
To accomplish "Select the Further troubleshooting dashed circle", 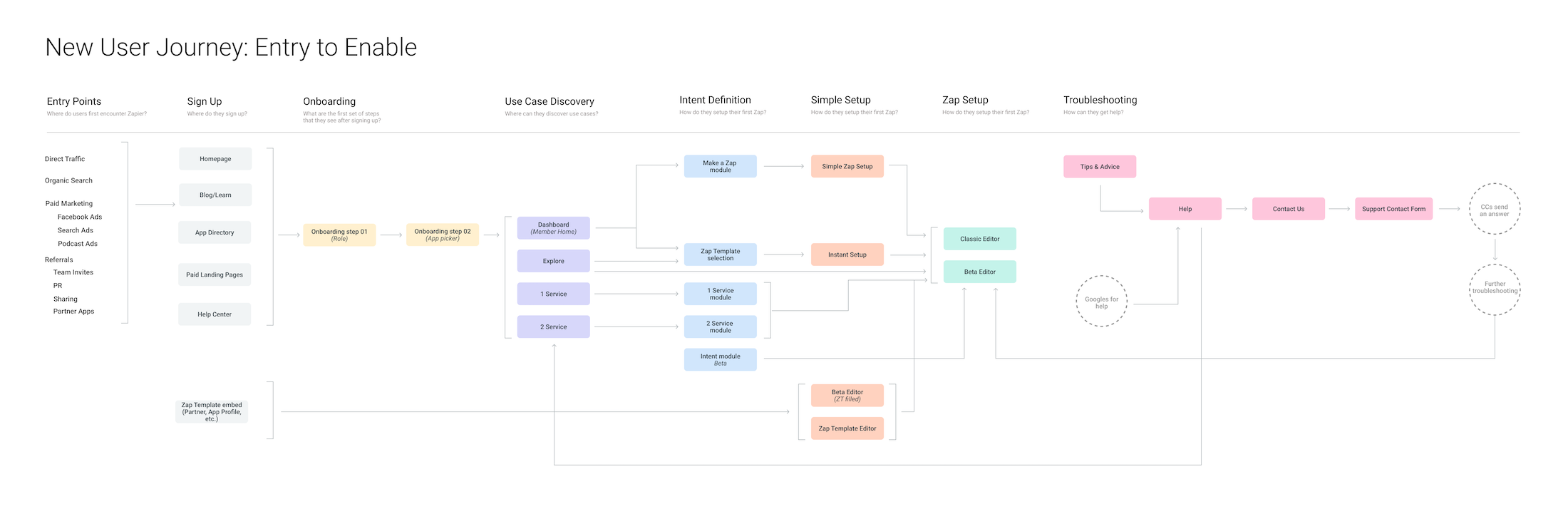I will (x=1495, y=289).
